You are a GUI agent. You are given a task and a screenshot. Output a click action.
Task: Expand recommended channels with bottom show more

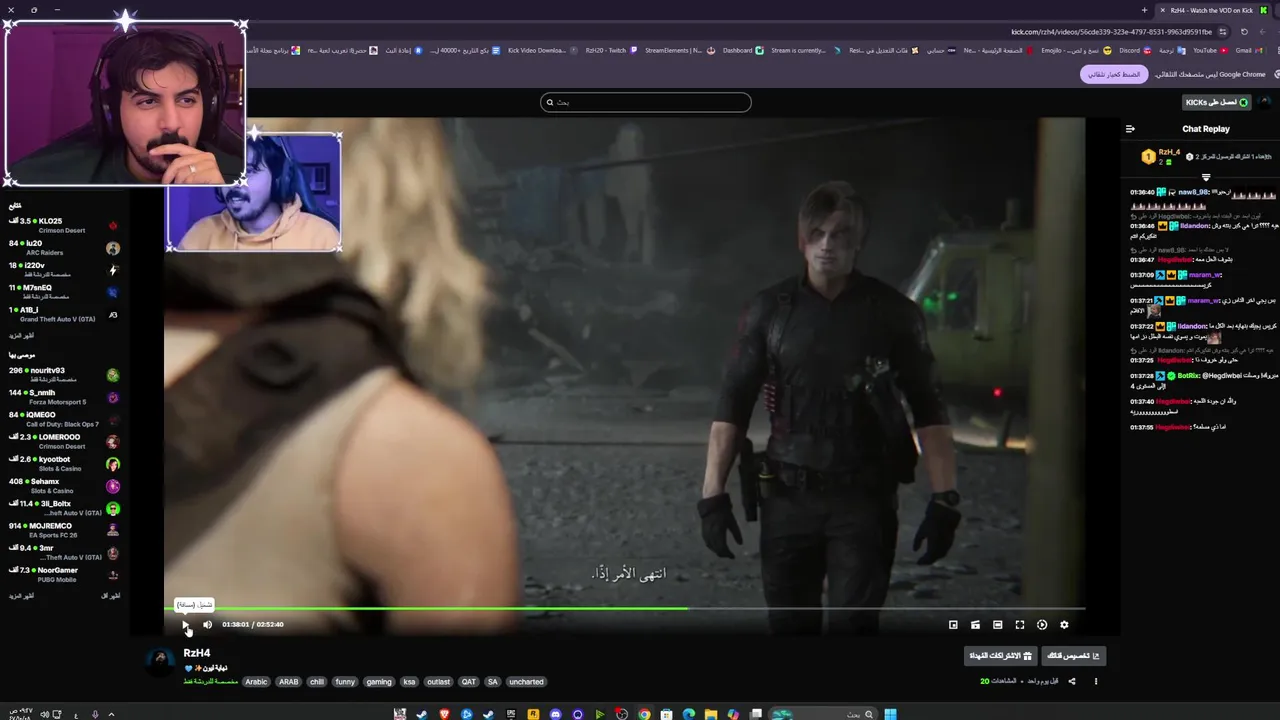click(22, 596)
